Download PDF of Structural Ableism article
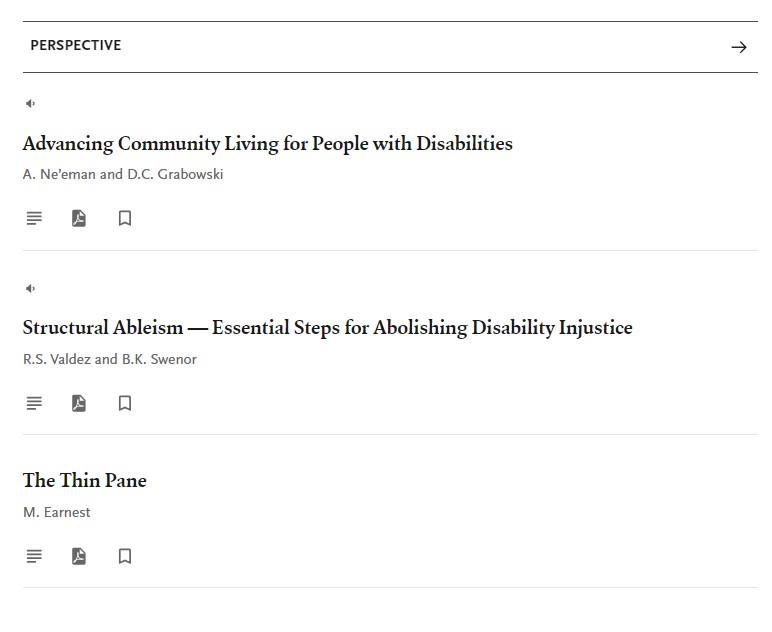This screenshot has width=772, height=632. [x=79, y=403]
